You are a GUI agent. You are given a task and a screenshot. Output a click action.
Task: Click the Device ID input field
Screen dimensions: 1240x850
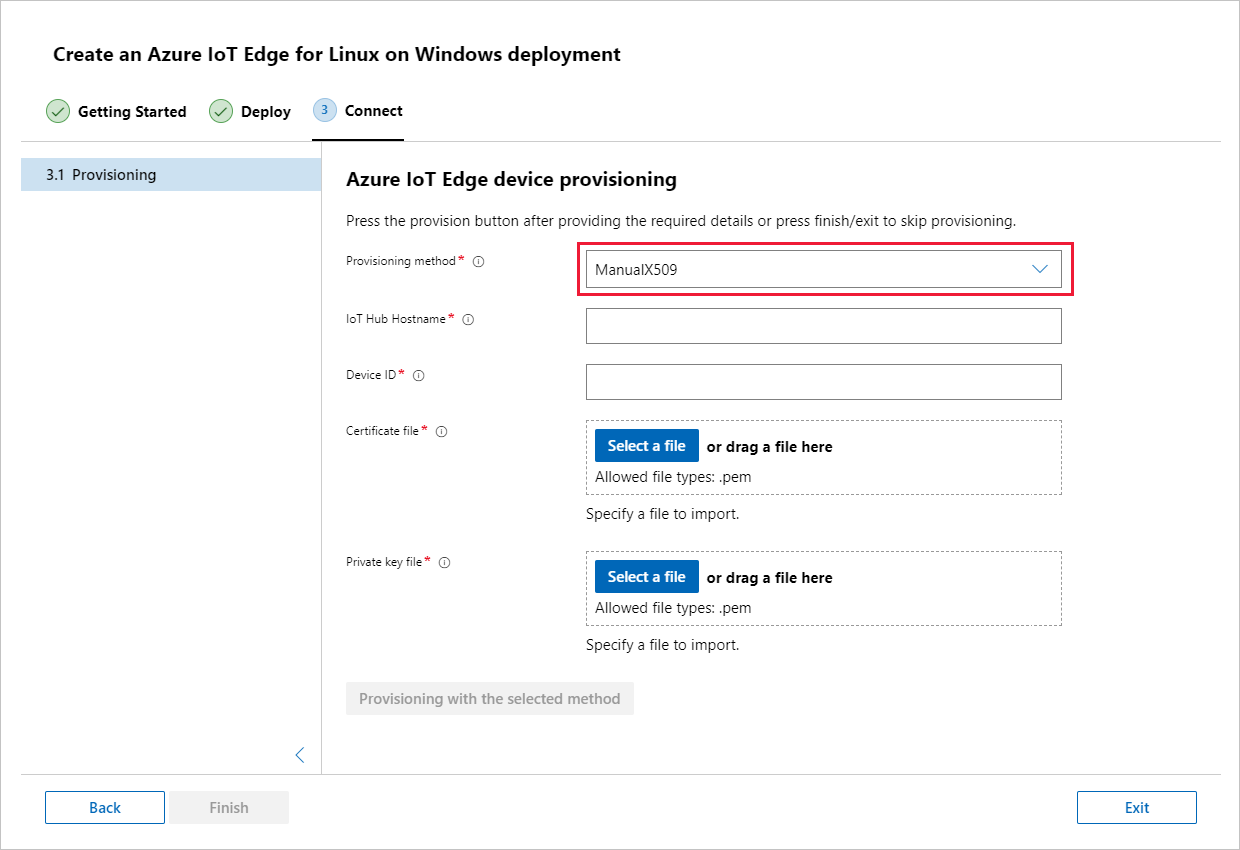823,381
